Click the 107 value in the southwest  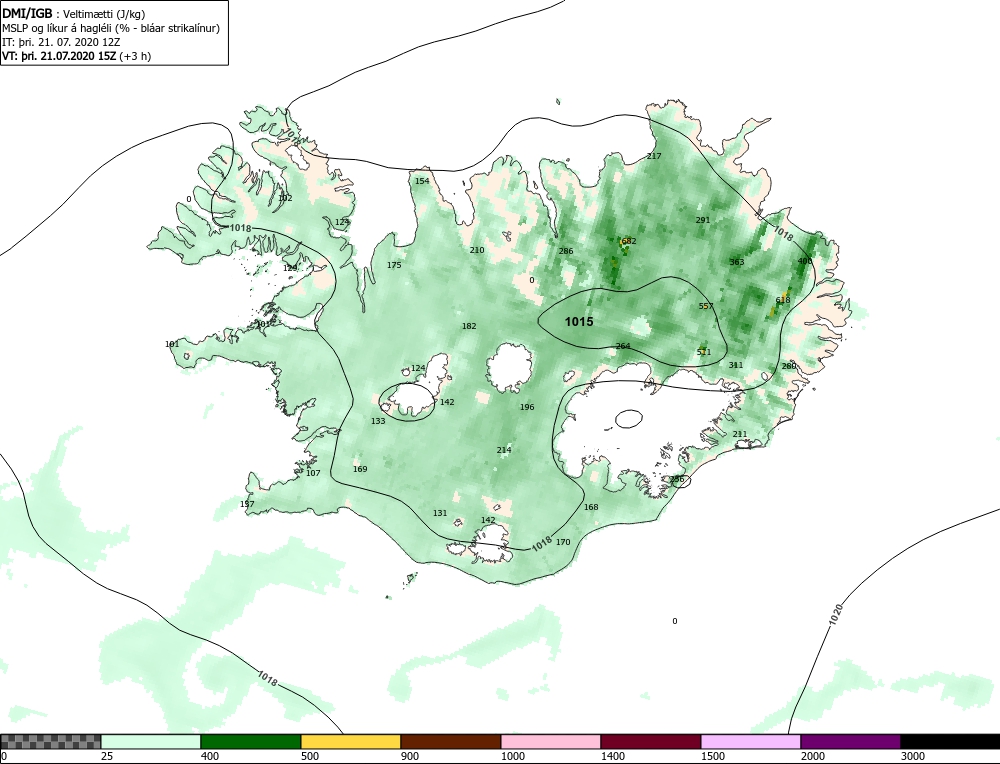tap(313, 473)
